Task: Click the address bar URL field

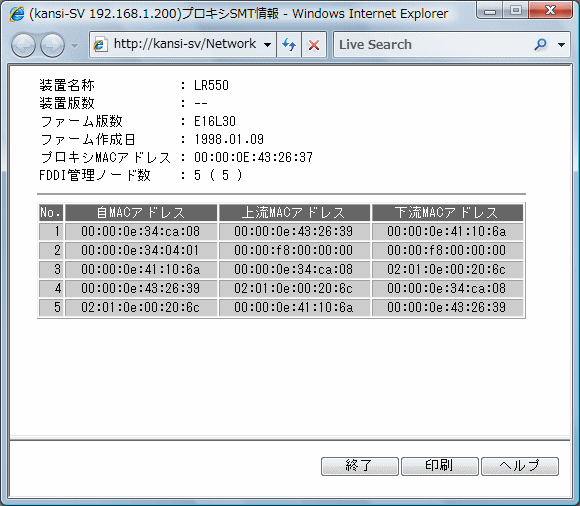Action: point(185,44)
